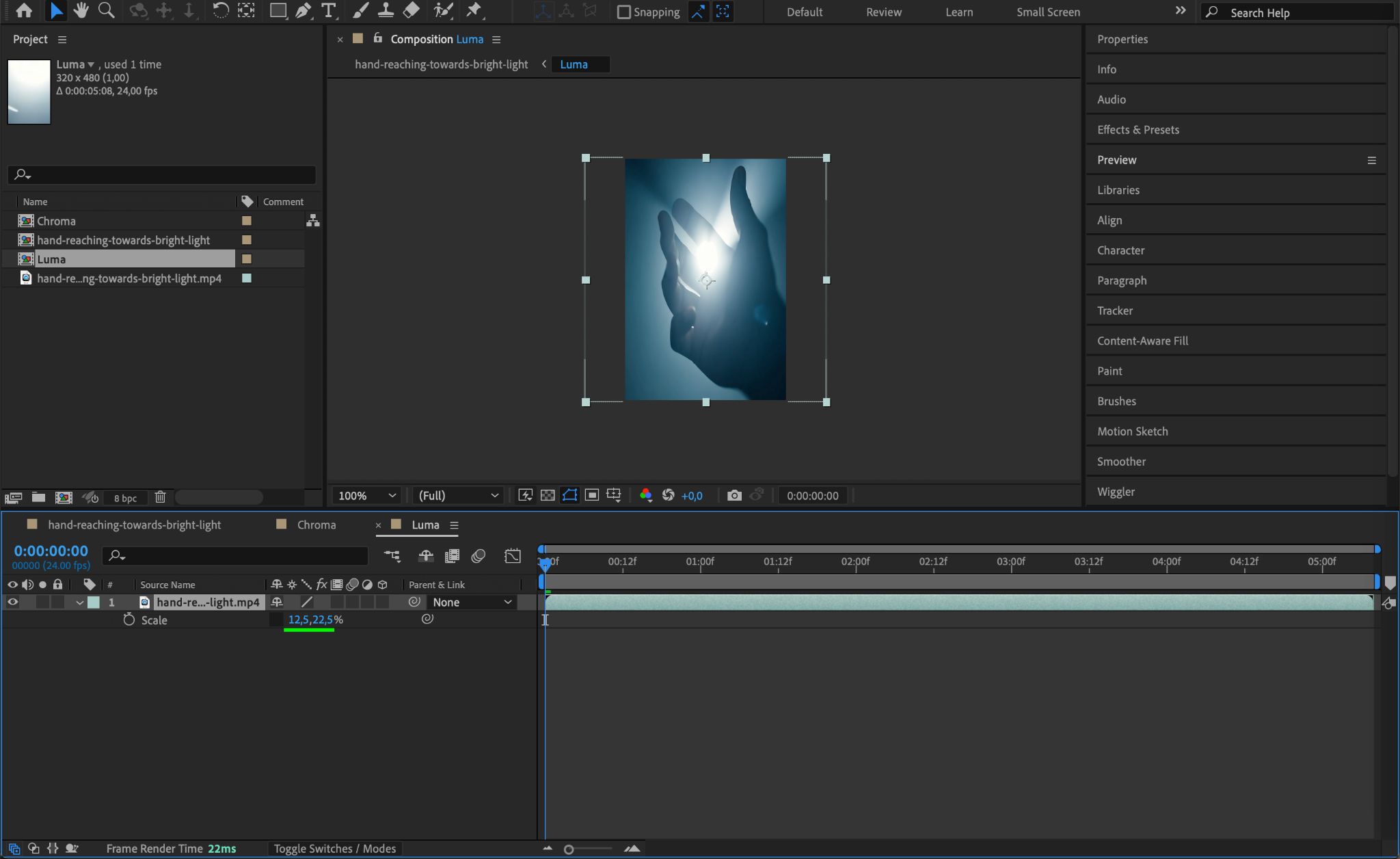Delete selected item with trash icon
1400x859 pixels.
pos(160,497)
